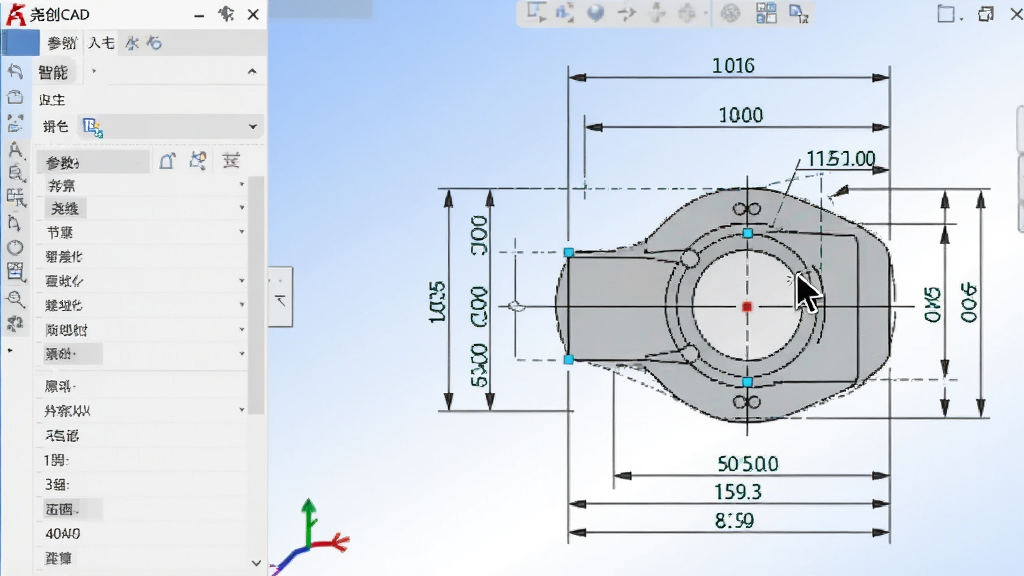This screenshot has width=1024, height=576.
Task: Click the 40A/0 row in the panel
Action: [140, 534]
